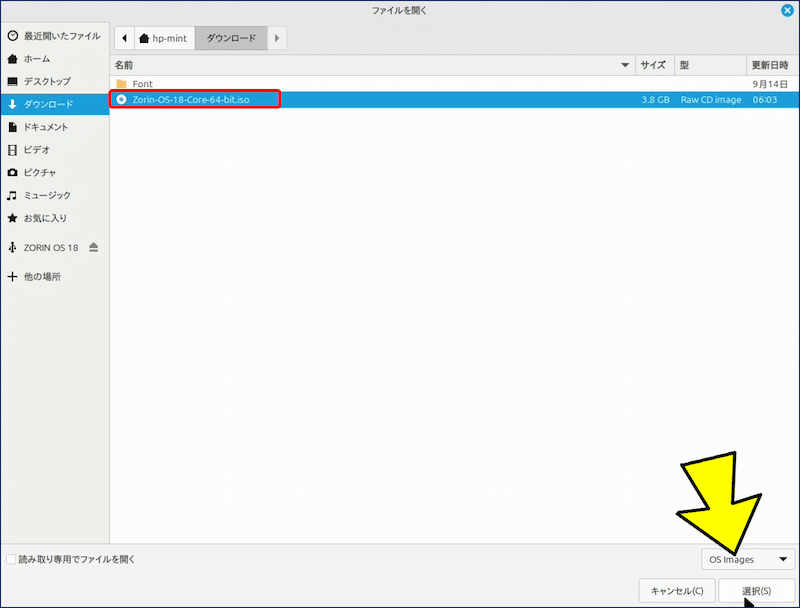The height and width of the screenshot is (608, 800).
Task: Enable 読み取り専用でファイルを開く checkbox
Action: coord(13,560)
